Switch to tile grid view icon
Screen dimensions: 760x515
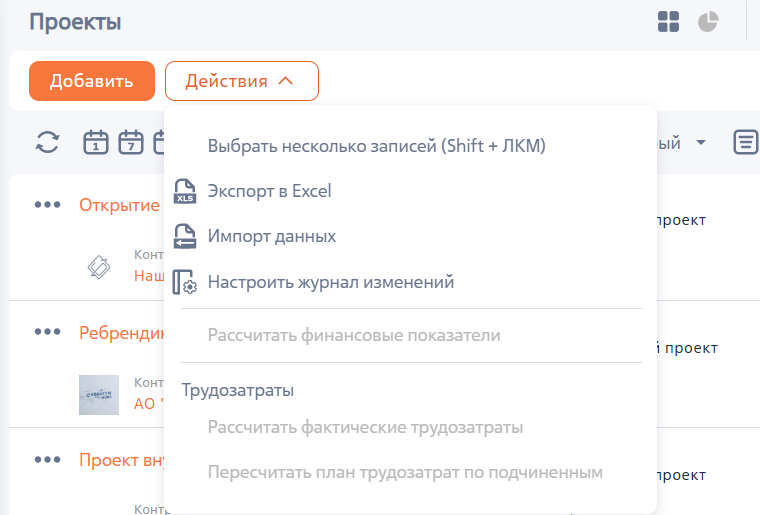click(668, 22)
